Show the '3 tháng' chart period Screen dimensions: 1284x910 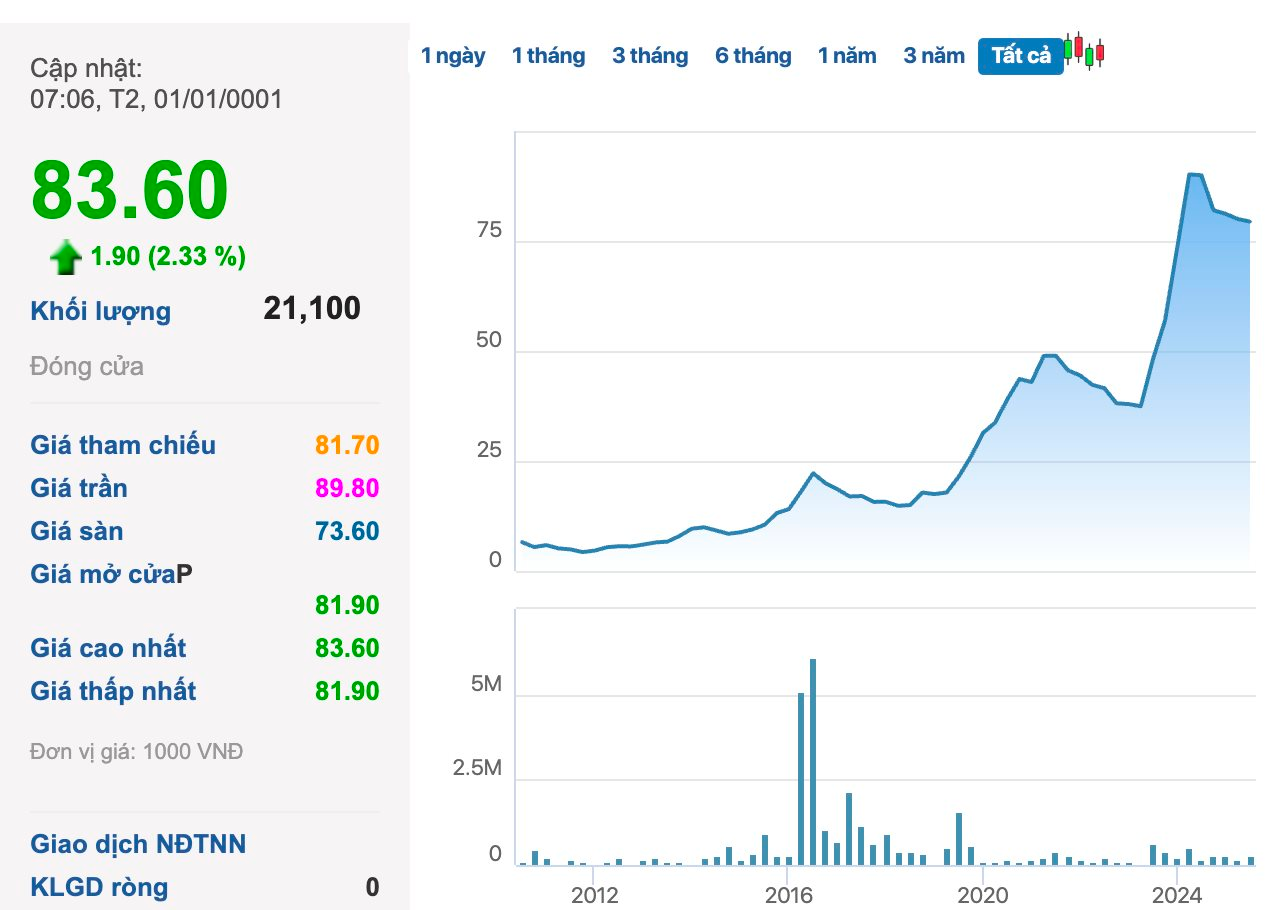pos(650,56)
